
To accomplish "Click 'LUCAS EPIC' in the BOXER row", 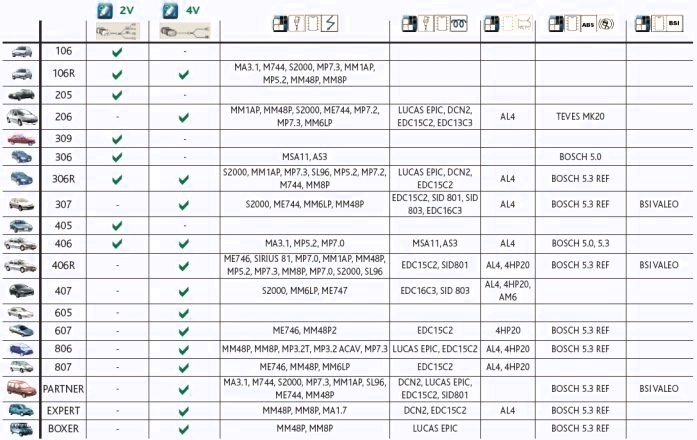I will coord(435,429).
